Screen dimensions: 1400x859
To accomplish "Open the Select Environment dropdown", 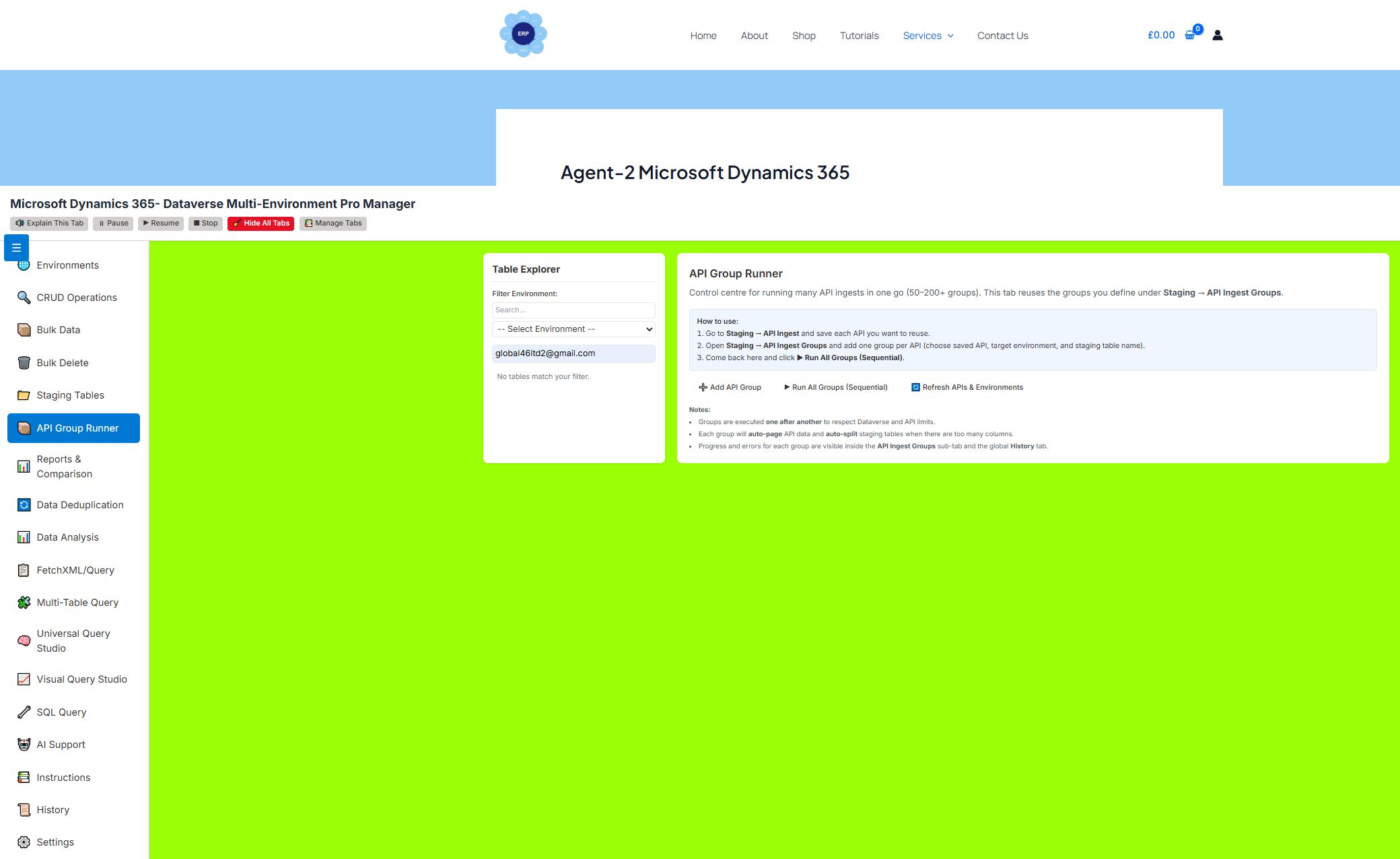I will coord(573,329).
